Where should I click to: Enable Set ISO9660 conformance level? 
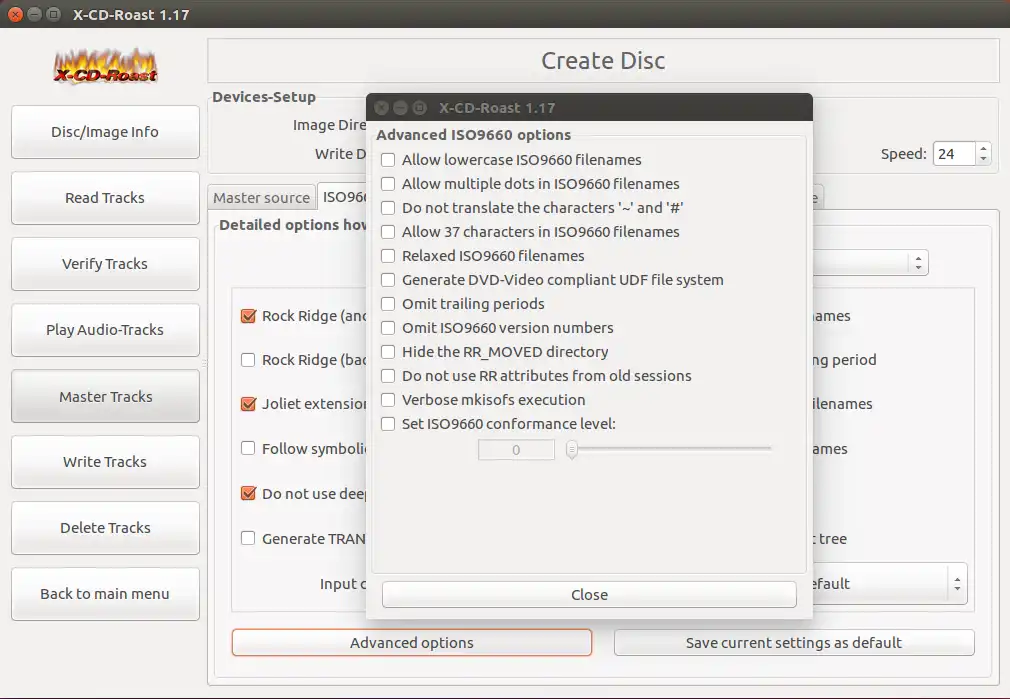point(388,424)
